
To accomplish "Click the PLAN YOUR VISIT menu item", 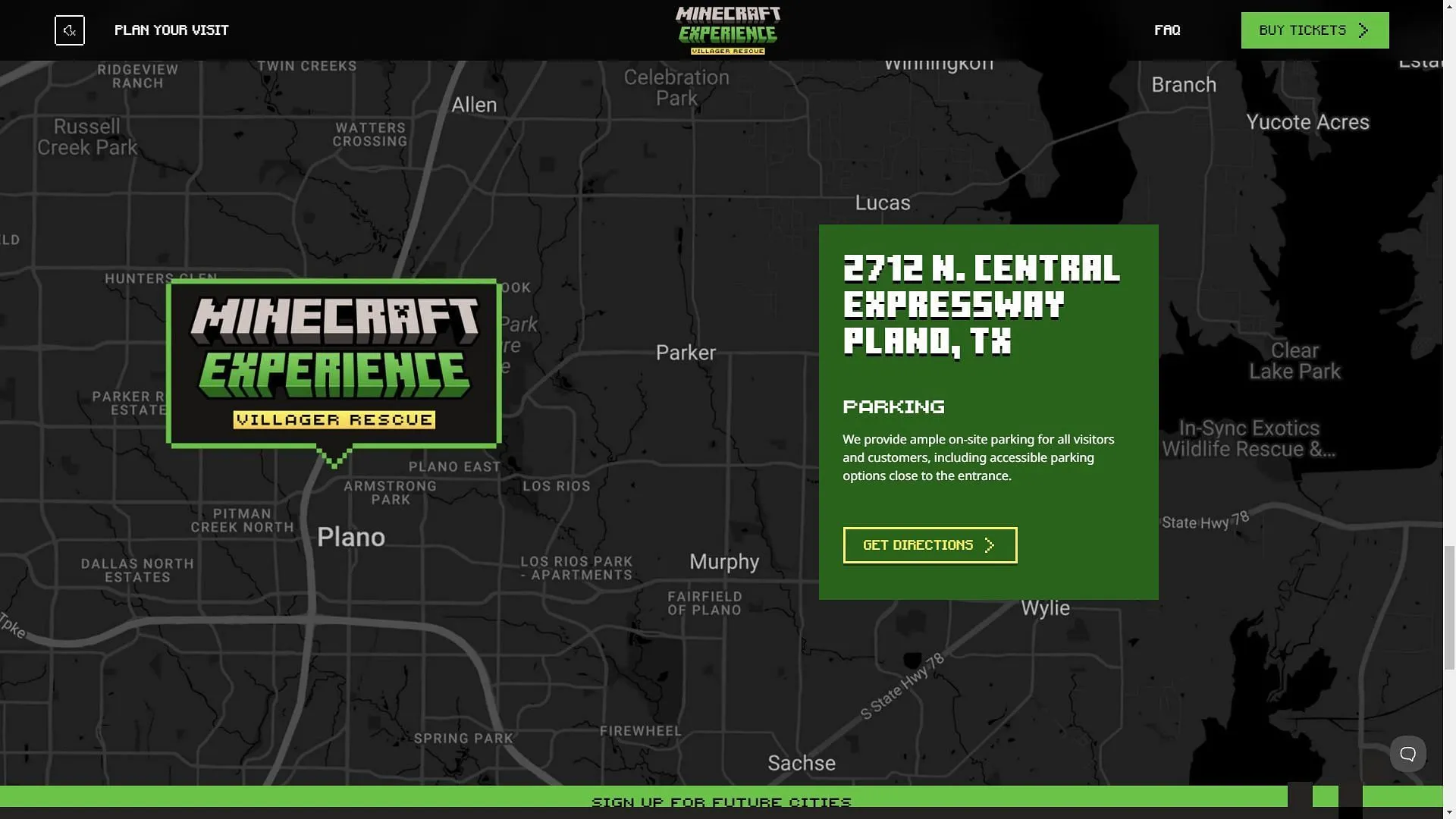I will click(171, 30).
